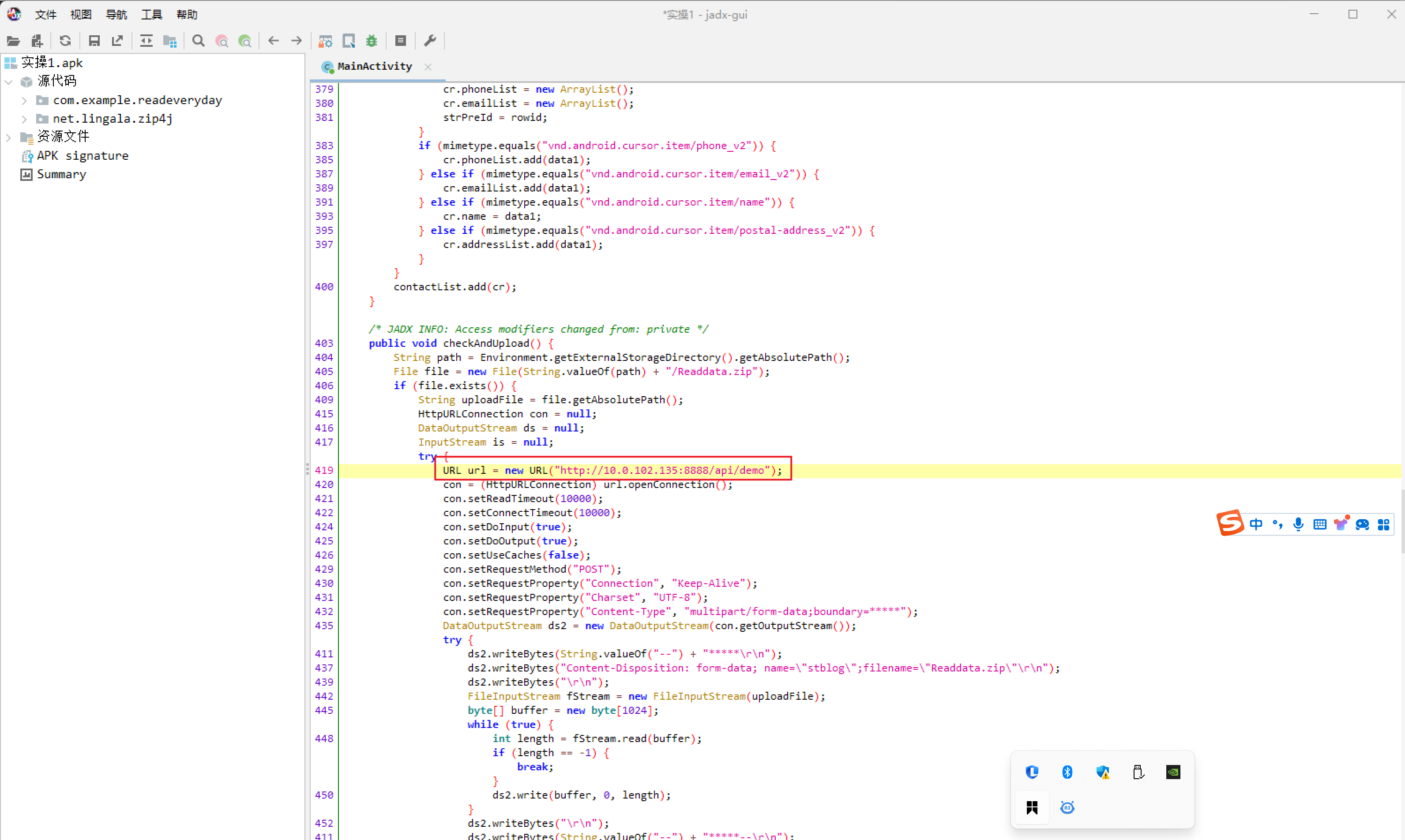The image size is (1405, 840).
Task: Click the black bookmark tray icon
Action: point(1032,808)
